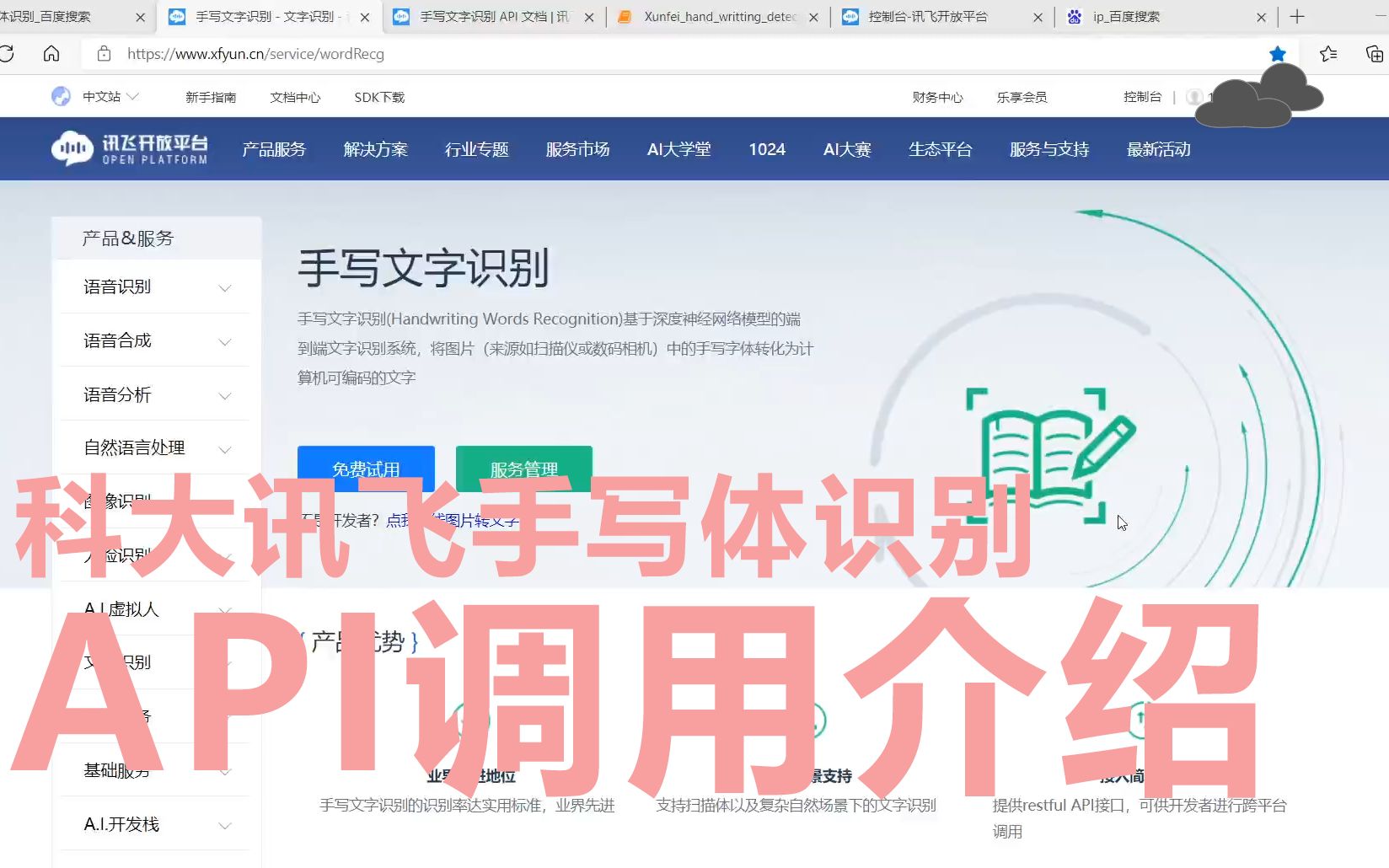Click the 手写文字识别 page heading

[423, 268]
